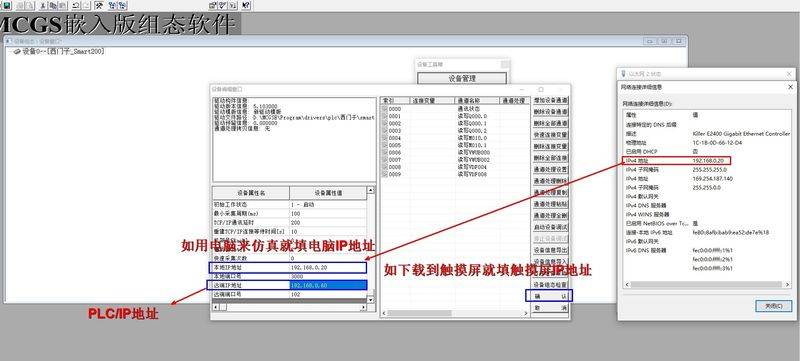This screenshot has height=361, width=800.
Task: Click the 远端端口号 value 102
Action: (x=328, y=295)
